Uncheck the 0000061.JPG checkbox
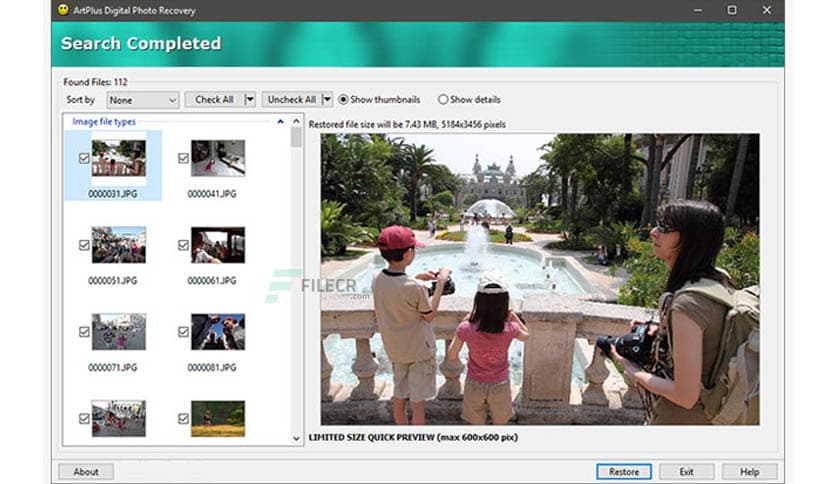 (183, 245)
